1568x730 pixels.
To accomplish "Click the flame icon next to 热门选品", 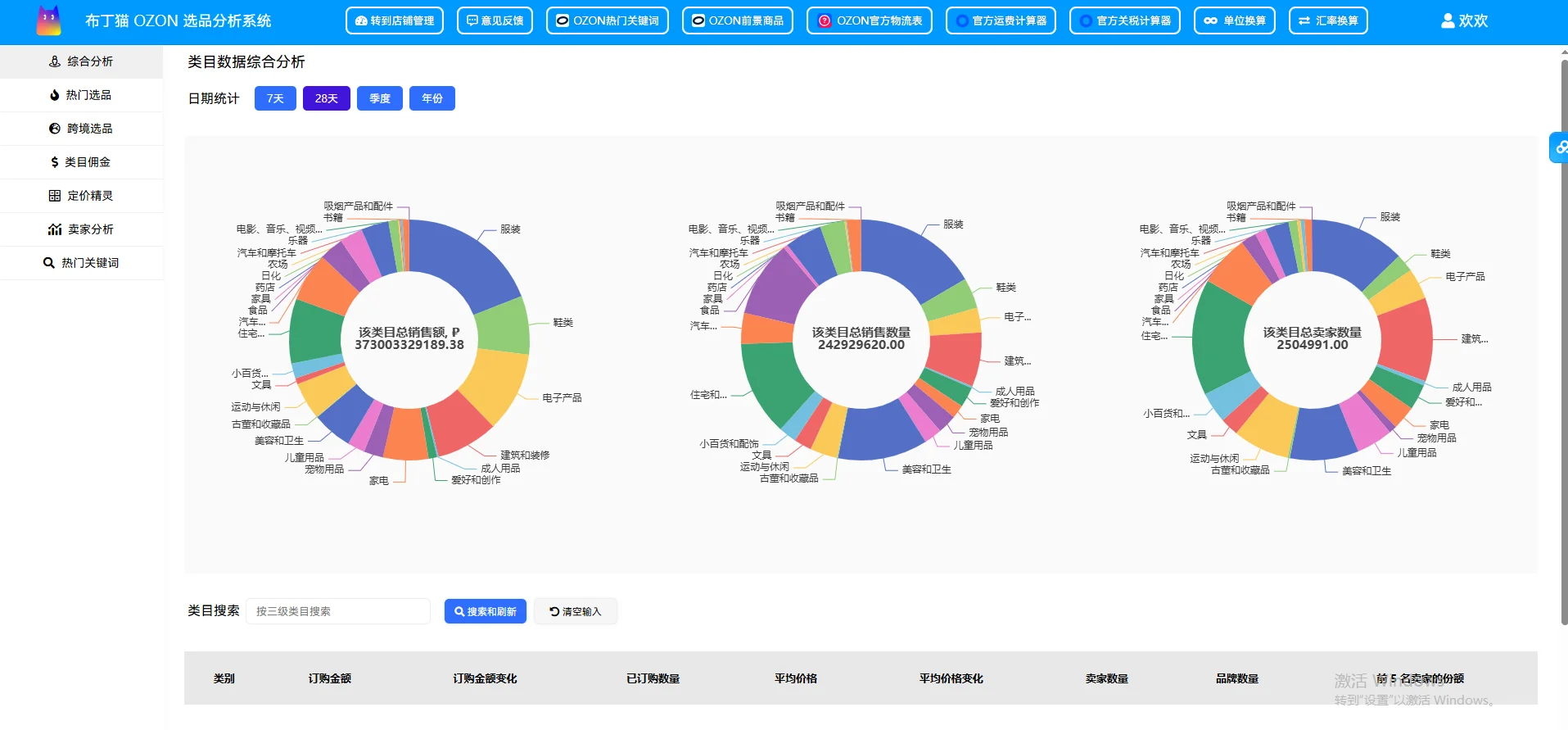I will pos(55,95).
